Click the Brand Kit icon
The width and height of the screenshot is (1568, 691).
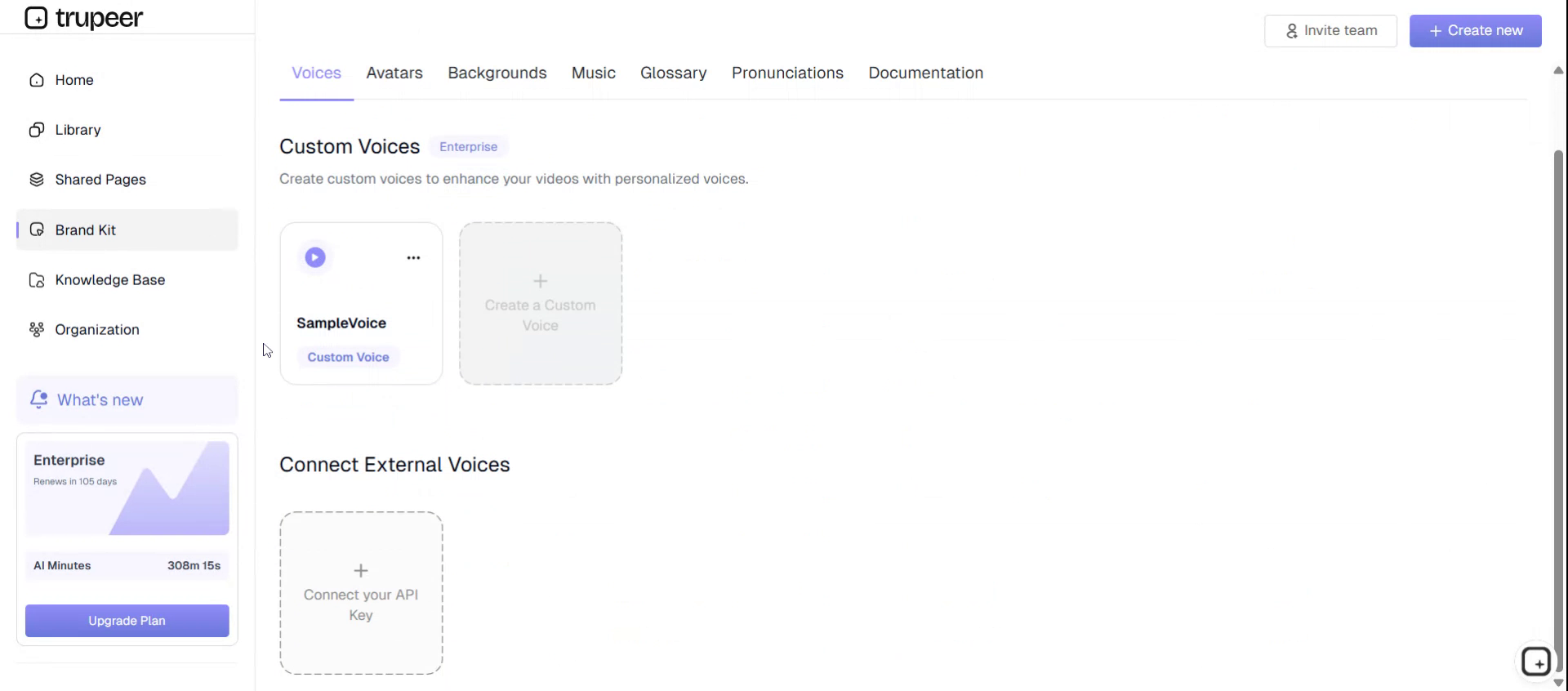[37, 230]
